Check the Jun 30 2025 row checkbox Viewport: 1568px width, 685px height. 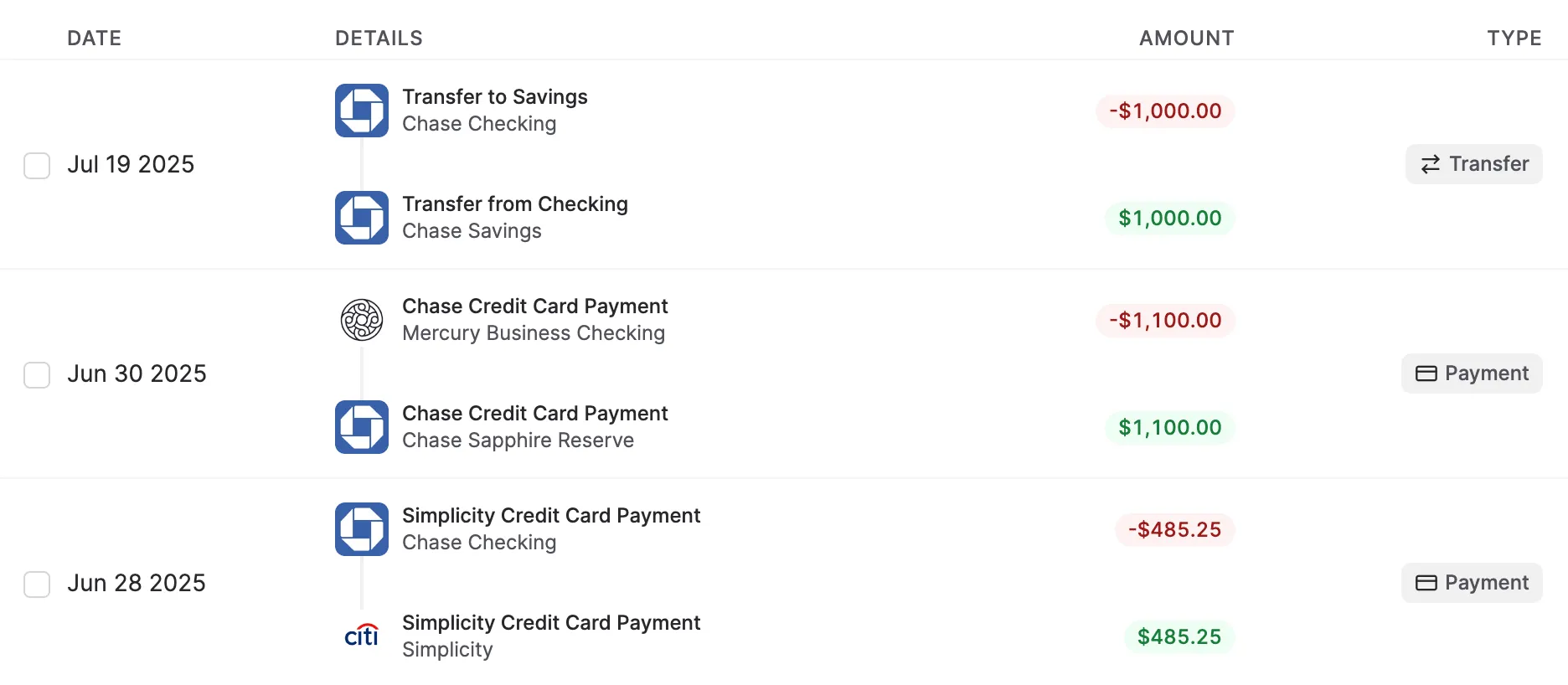[x=37, y=375]
